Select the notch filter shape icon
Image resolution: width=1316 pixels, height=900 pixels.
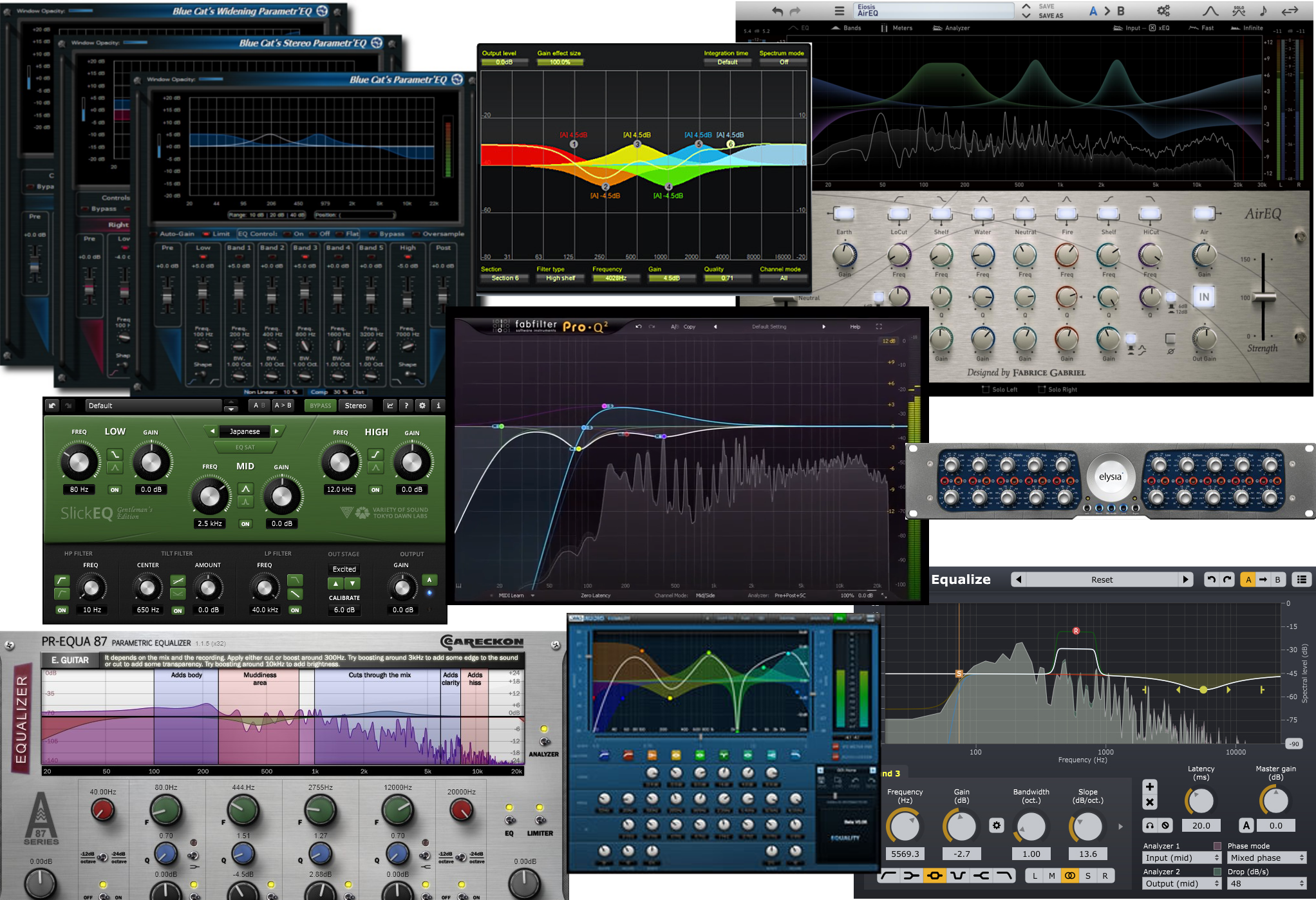point(957,876)
